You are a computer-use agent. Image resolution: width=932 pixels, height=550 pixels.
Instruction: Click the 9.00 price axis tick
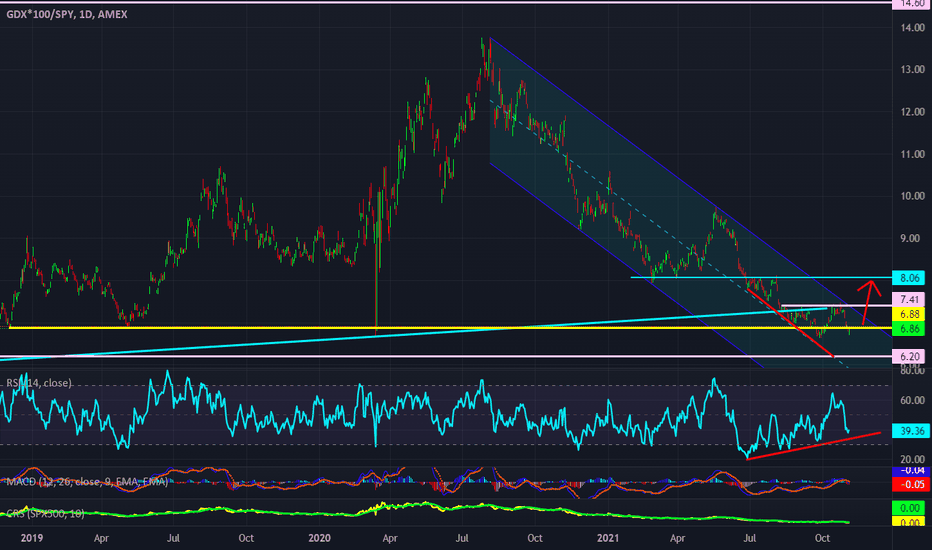(x=910, y=238)
